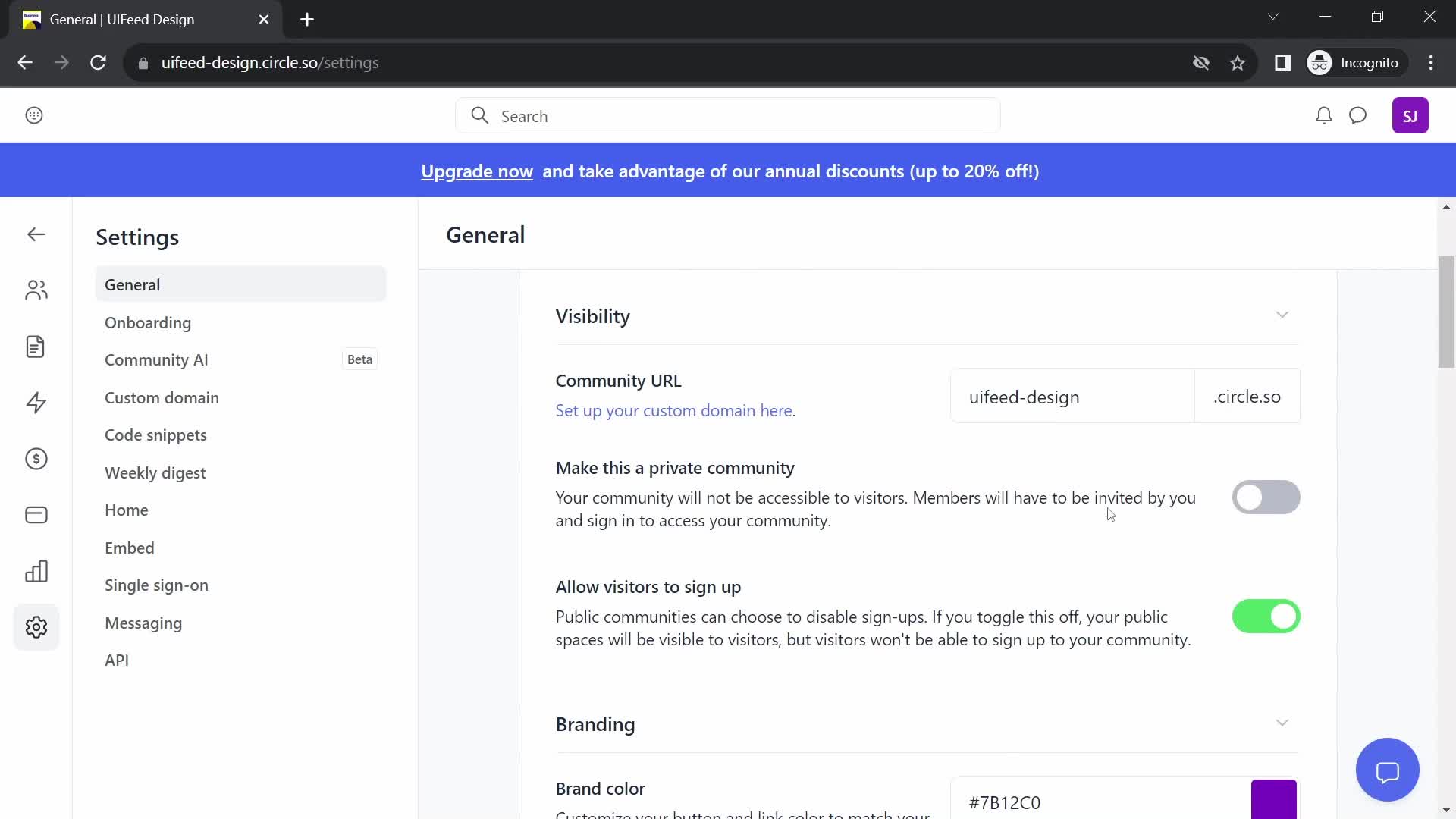The width and height of the screenshot is (1456, 819).
Task: Click the Upgrade now link in banner
Action: click(x=477, y=171)
